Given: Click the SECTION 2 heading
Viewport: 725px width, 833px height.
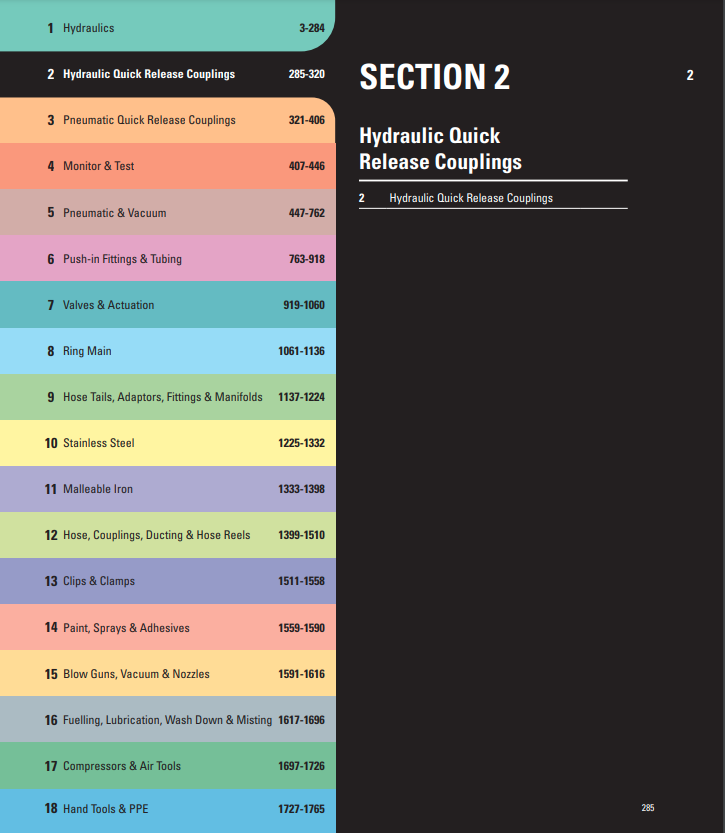Looking at the screenshot, I should [x=434, y=77].
